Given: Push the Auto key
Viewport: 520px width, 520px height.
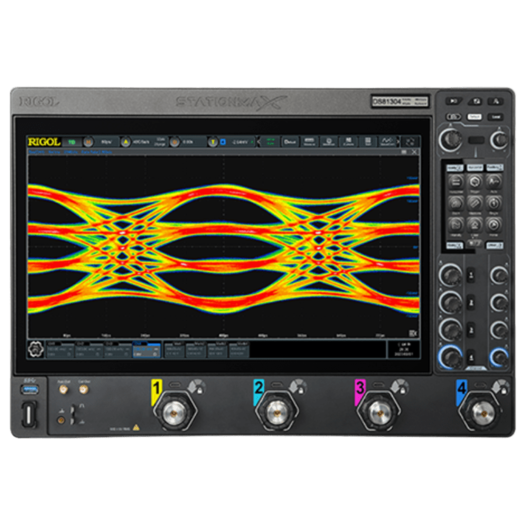Looking at the screenshot, I should click(x=494, y=182).
